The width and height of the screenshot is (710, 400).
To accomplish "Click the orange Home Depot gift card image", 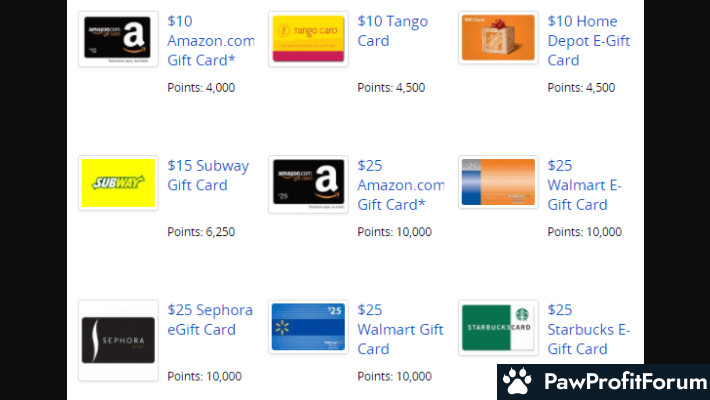I will click(x=498, y=38).
